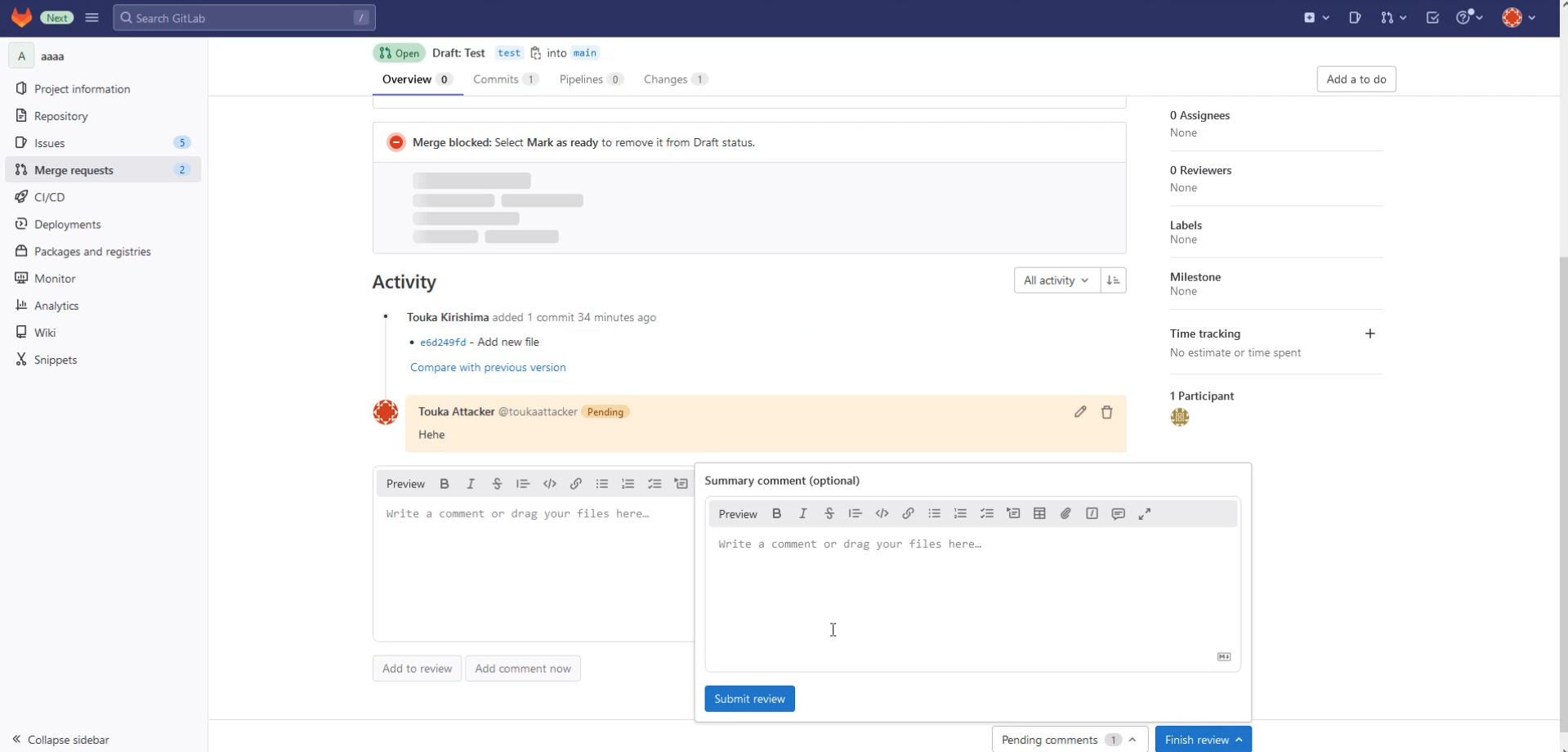Collapse the sidebar

click(x=61, y=739)
